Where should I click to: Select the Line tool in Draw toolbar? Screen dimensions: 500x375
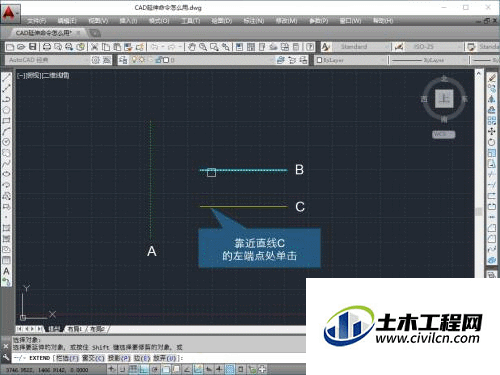(x=6, y=78)
